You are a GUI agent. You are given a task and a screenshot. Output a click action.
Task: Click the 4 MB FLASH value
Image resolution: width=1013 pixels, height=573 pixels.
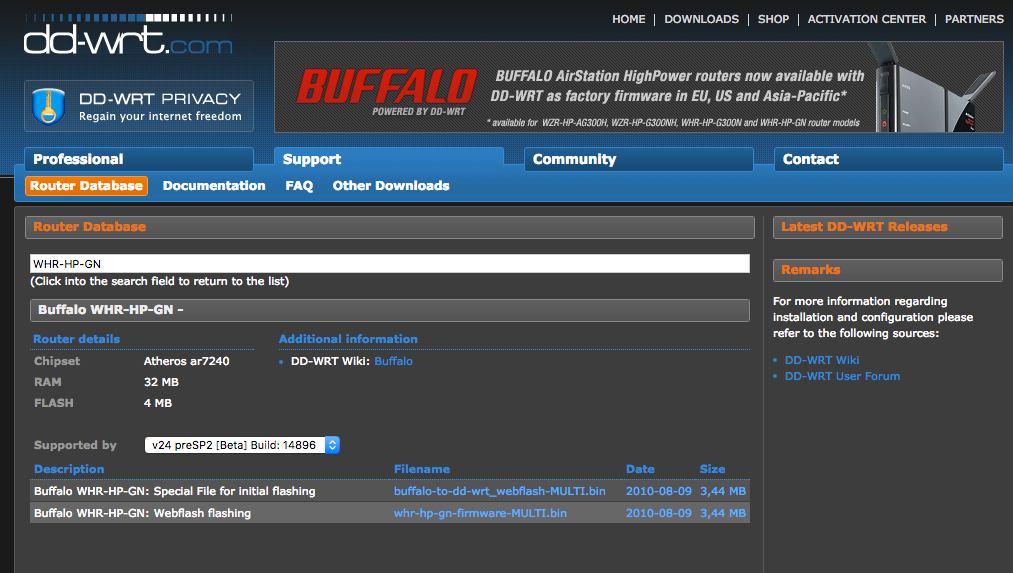[x=158, y=403]
